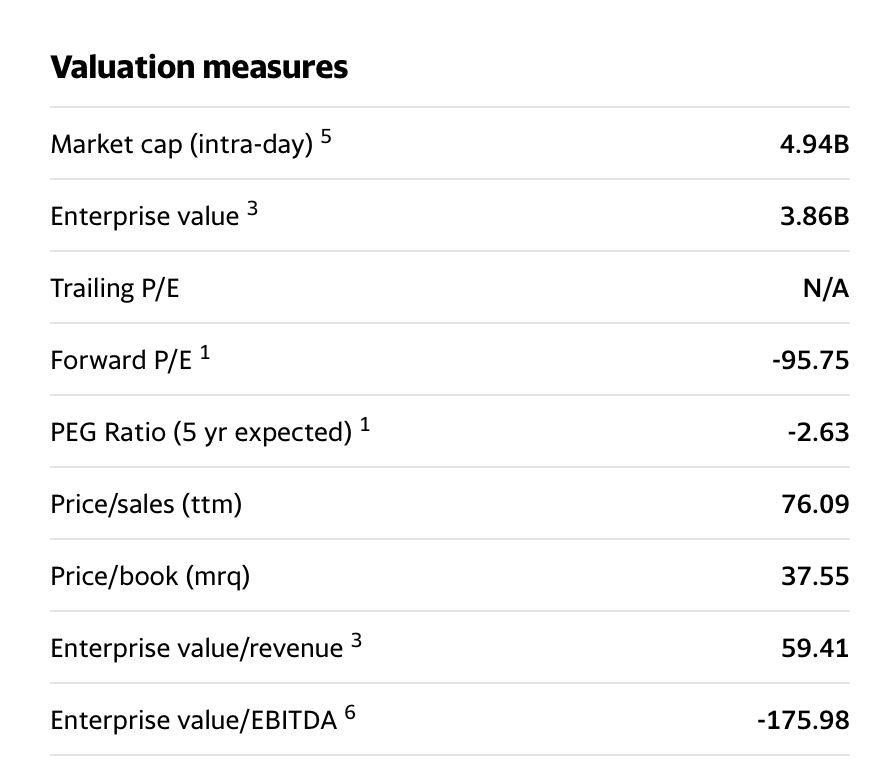Click the PEG Ratio (5 yr expected) label
The height and width of the screenshot is (778, 888).
pos(201,433)
